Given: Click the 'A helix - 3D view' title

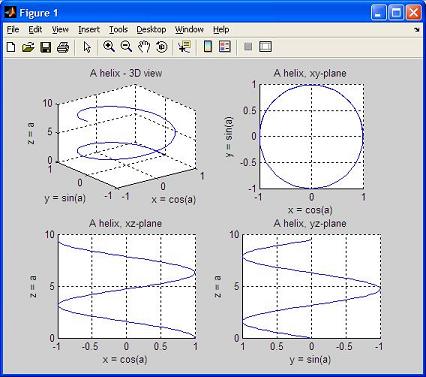Looking at the screenshot, I should 126,73.
